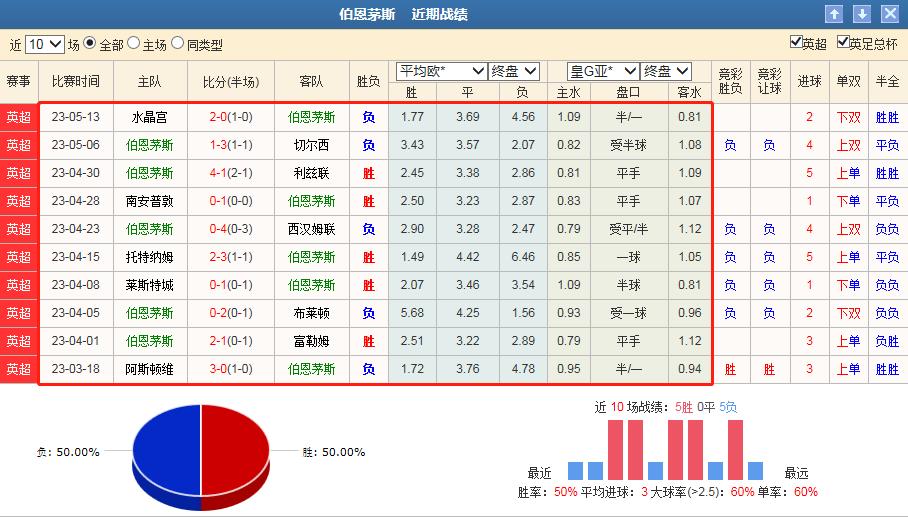Viewport: 908px width, 517px height.
Task: Open 切尔西 team link
Action: coord(312,145)
